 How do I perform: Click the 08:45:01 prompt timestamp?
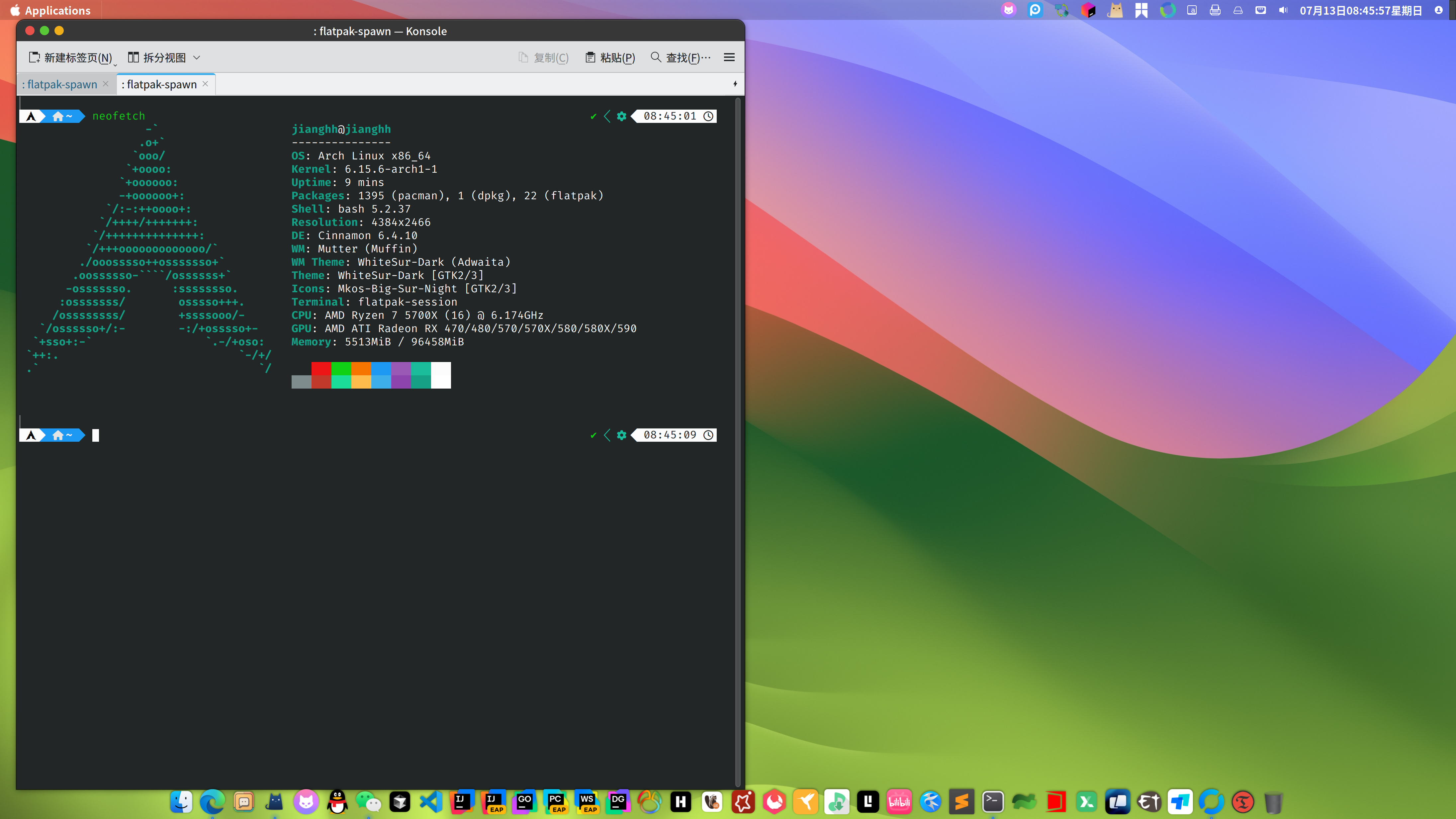(x=670, y=116)
